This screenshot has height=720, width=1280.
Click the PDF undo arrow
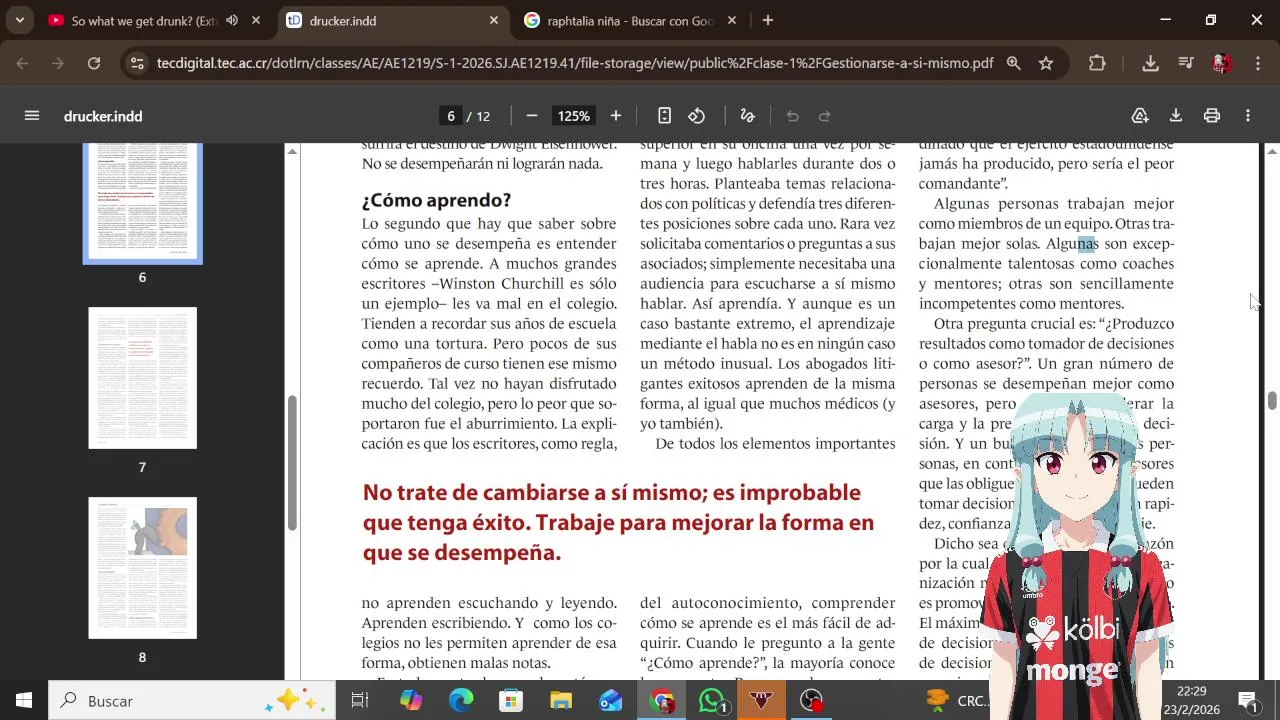(792, 116)
